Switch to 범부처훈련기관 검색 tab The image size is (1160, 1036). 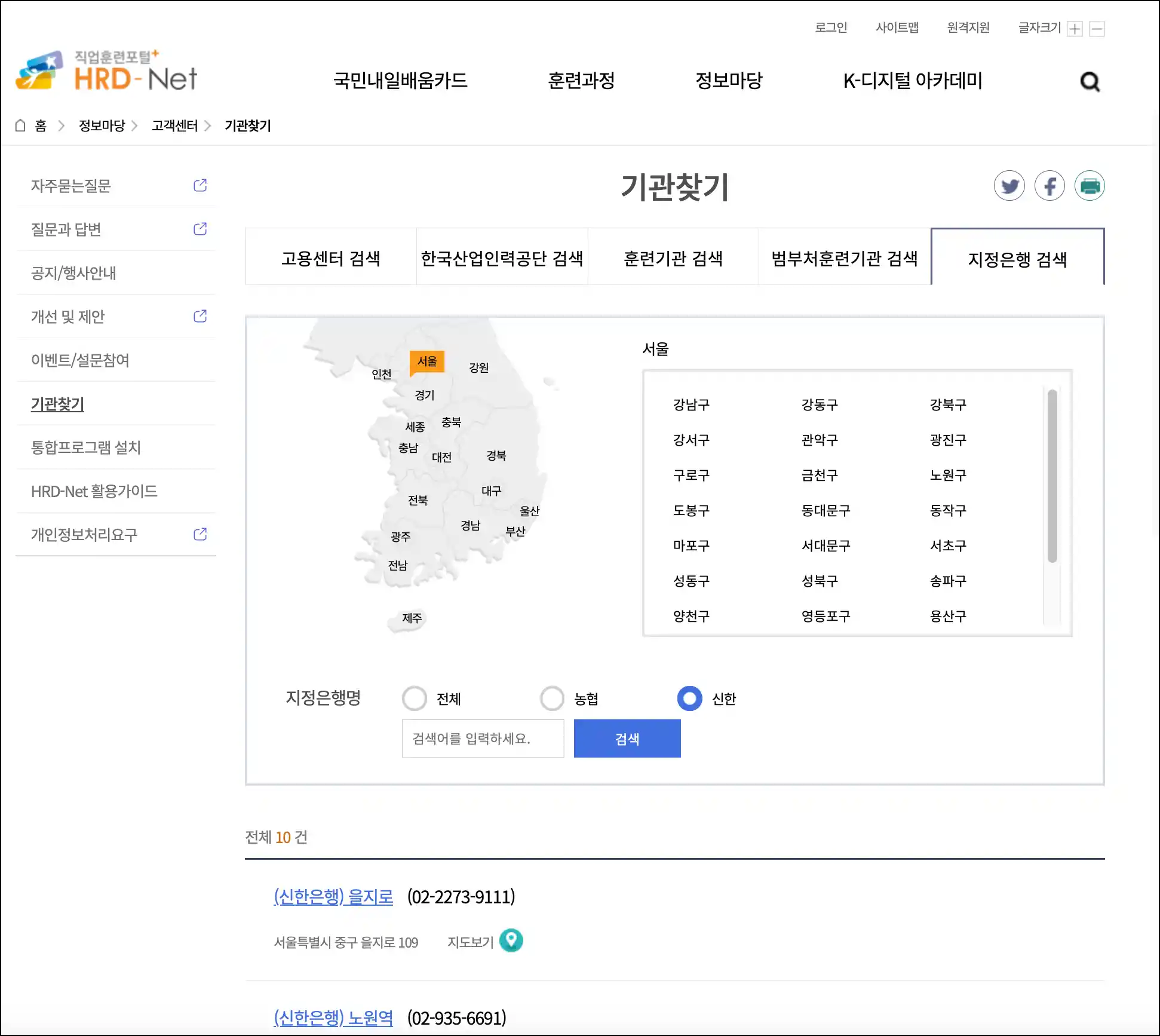845,257
